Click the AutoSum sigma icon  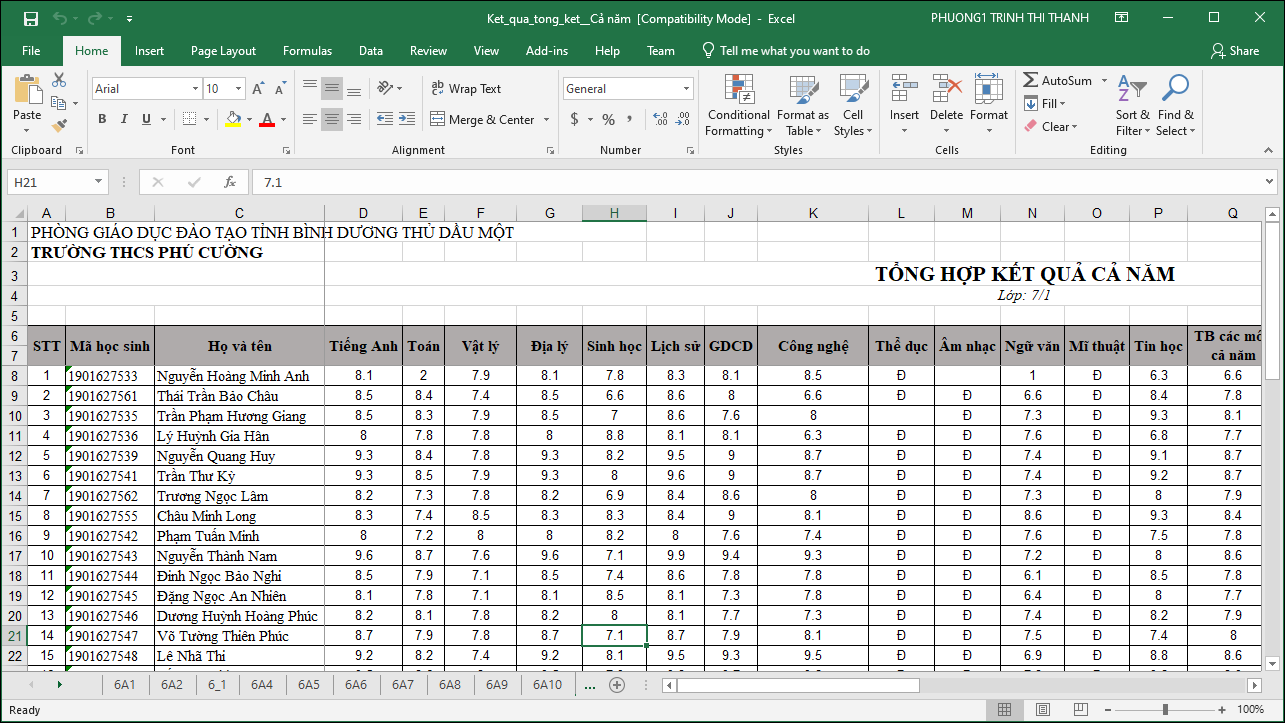[x=1031, y=80]
